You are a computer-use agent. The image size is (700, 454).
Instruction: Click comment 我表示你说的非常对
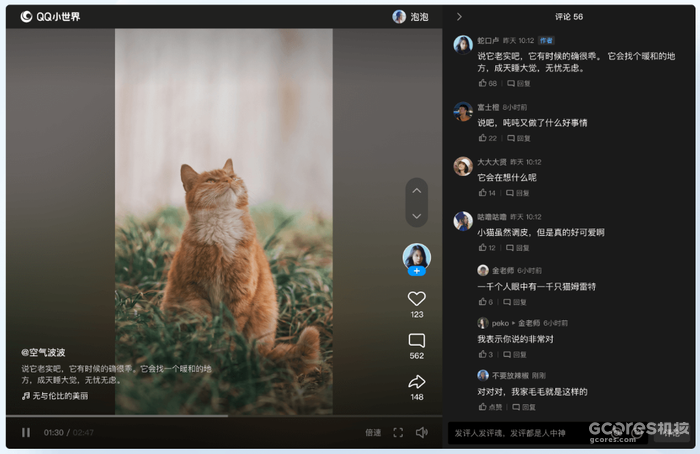(x=515, y=339)
